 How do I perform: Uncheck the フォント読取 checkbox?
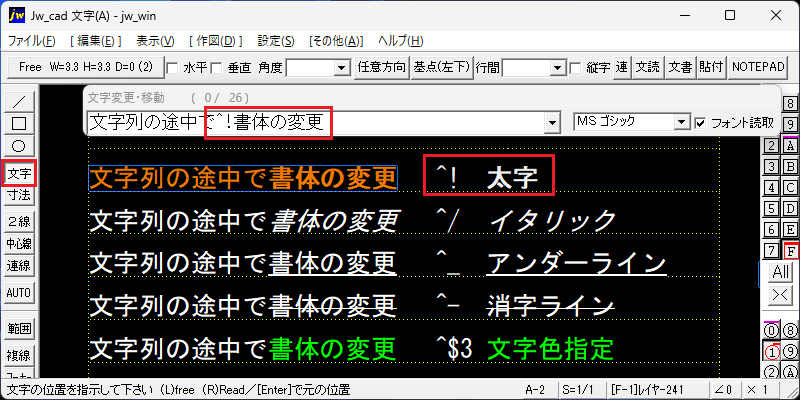pos(700,123)
